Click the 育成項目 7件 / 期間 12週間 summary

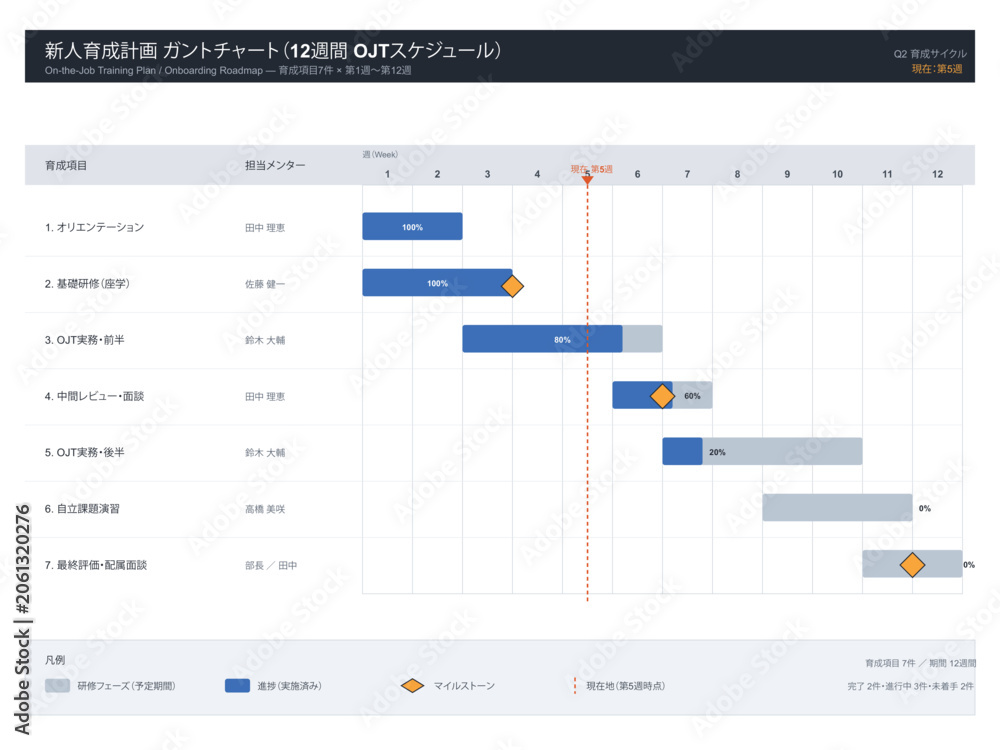920,663
